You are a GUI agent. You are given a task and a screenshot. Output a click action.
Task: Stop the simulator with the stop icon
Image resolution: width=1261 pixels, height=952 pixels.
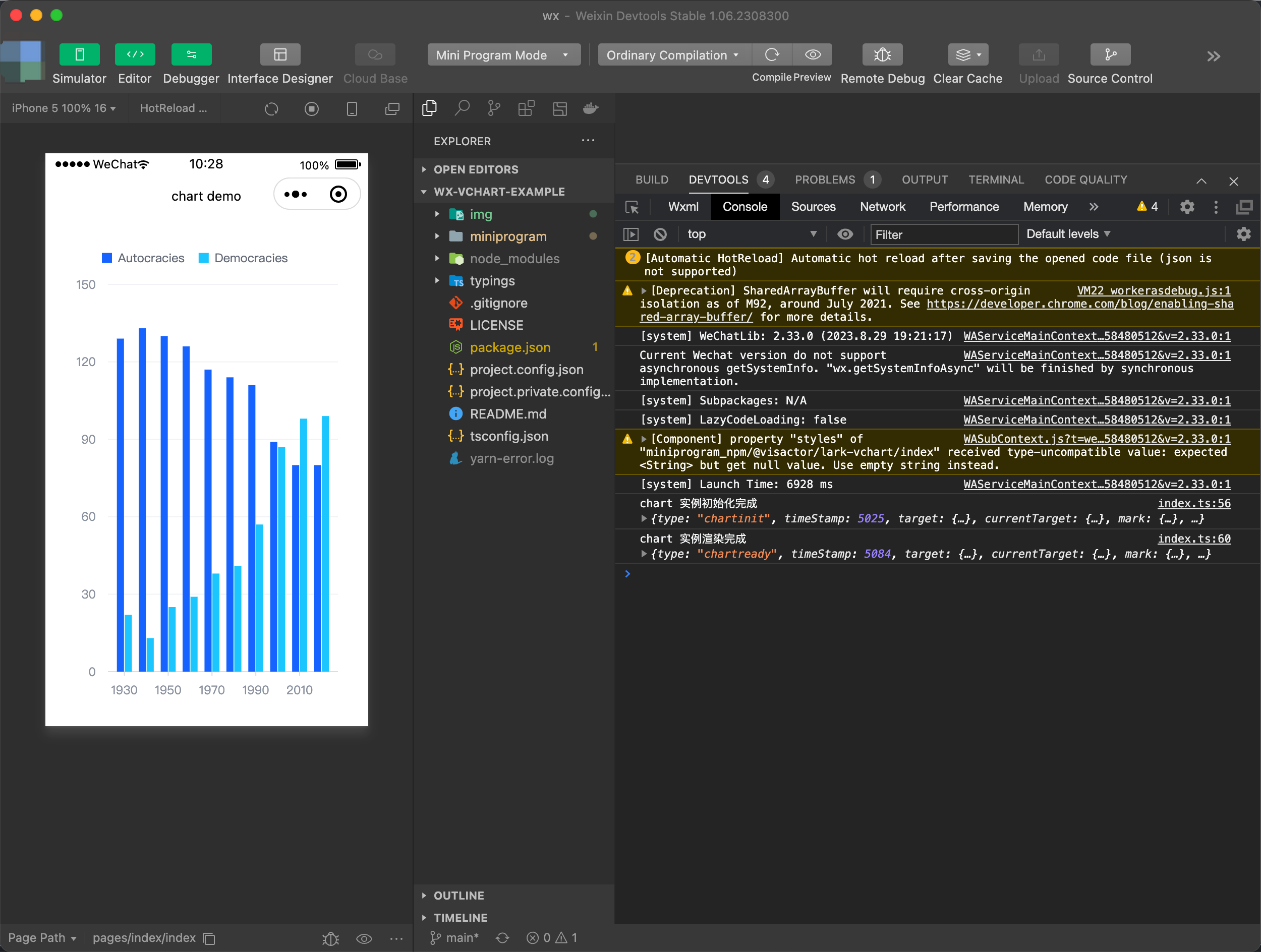point(311,108)
